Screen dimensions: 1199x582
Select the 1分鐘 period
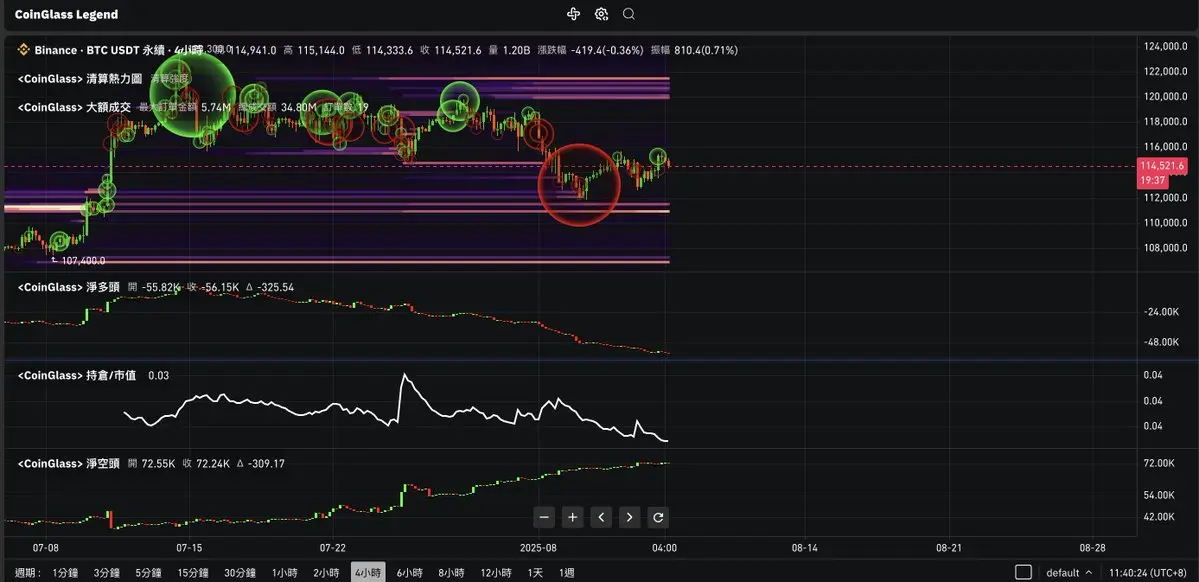coord(65,572)
